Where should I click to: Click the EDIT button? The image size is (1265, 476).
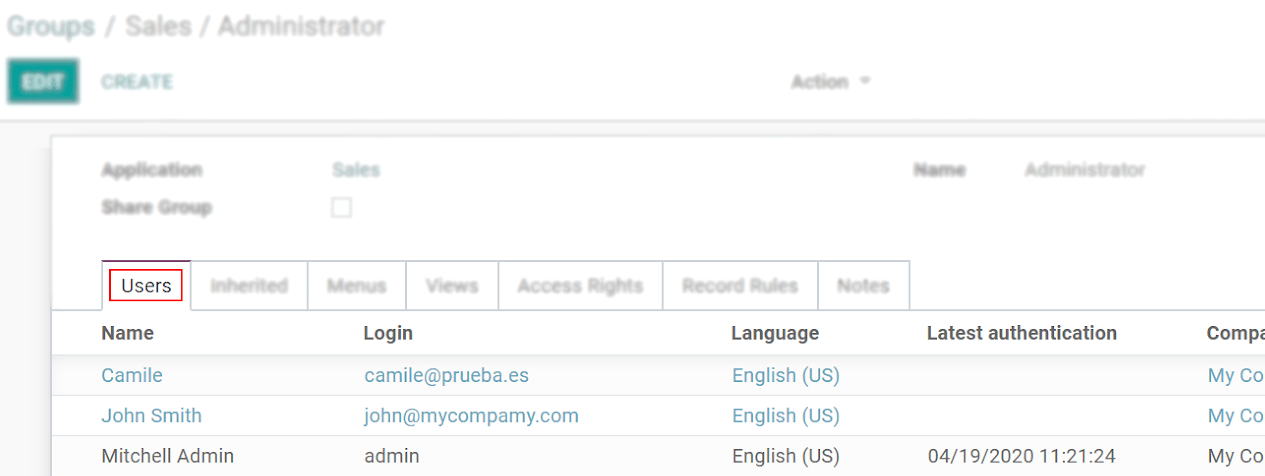click(43, 82)
